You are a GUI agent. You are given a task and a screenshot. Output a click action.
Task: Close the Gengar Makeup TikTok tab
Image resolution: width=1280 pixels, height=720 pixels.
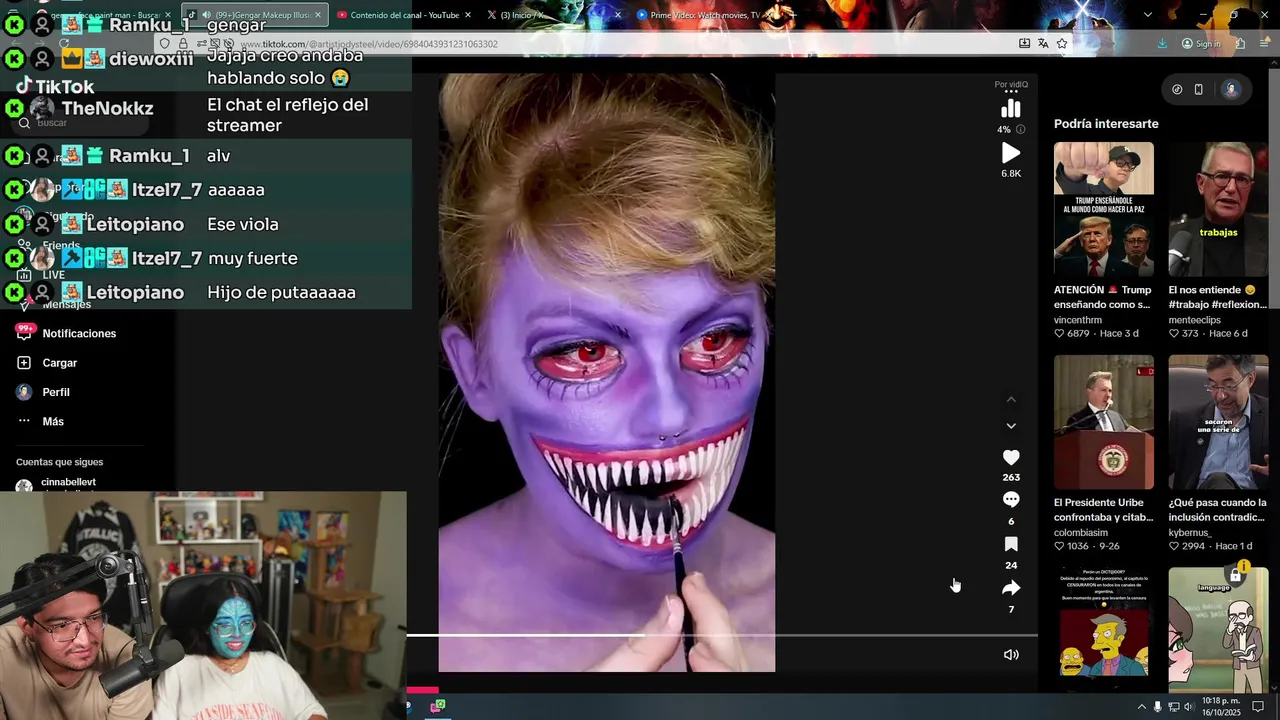point(318,15)
